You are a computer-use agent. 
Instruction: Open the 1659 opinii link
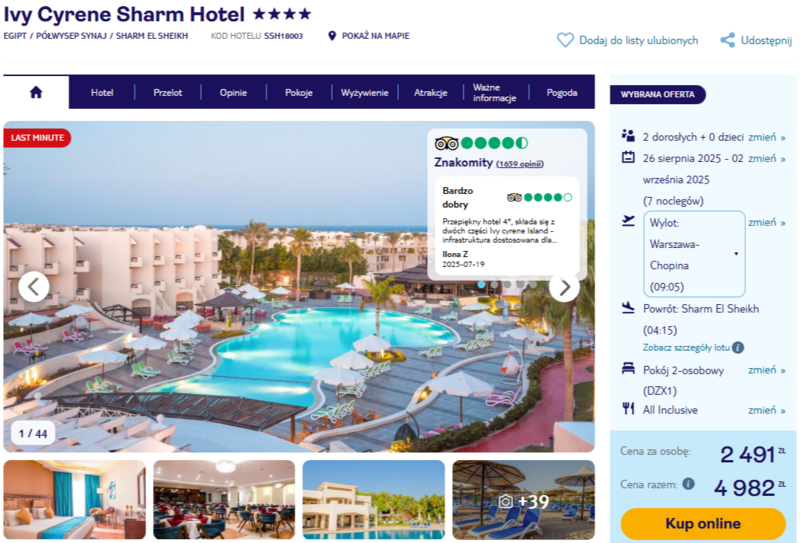click(x=520, y=164)
